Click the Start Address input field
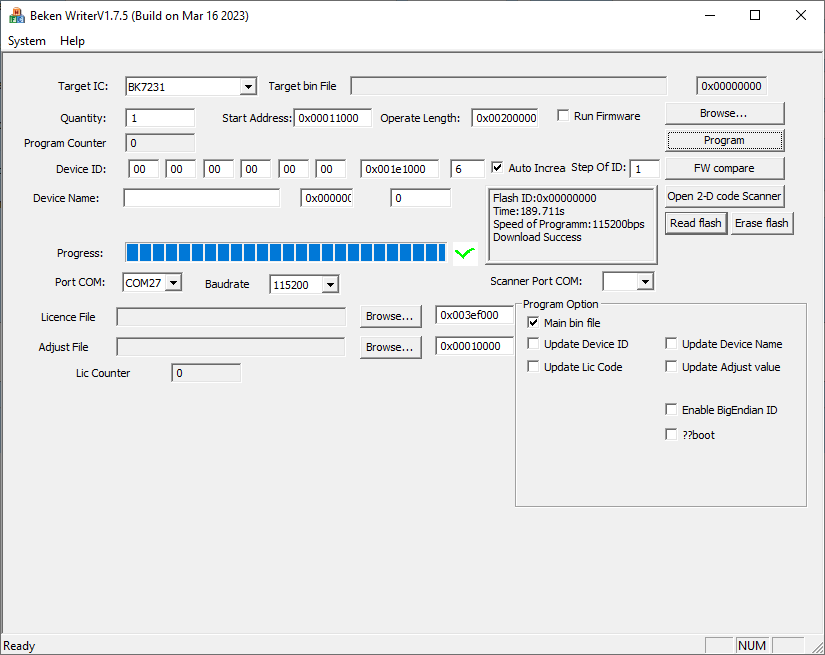Viewport: 825px width, 655px height. pyautogui.click(x=333, y=118)
